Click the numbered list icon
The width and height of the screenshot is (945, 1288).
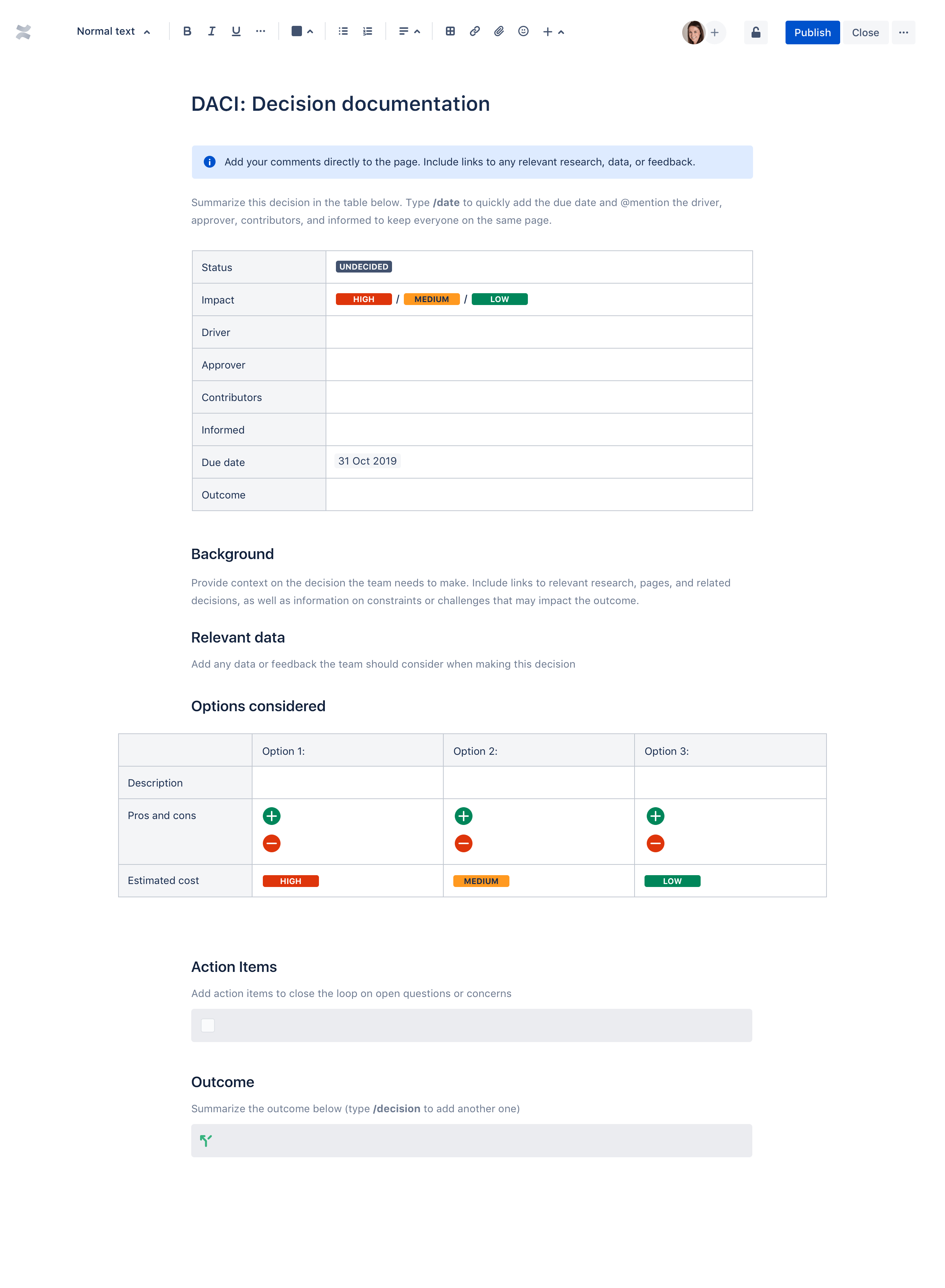367,31
